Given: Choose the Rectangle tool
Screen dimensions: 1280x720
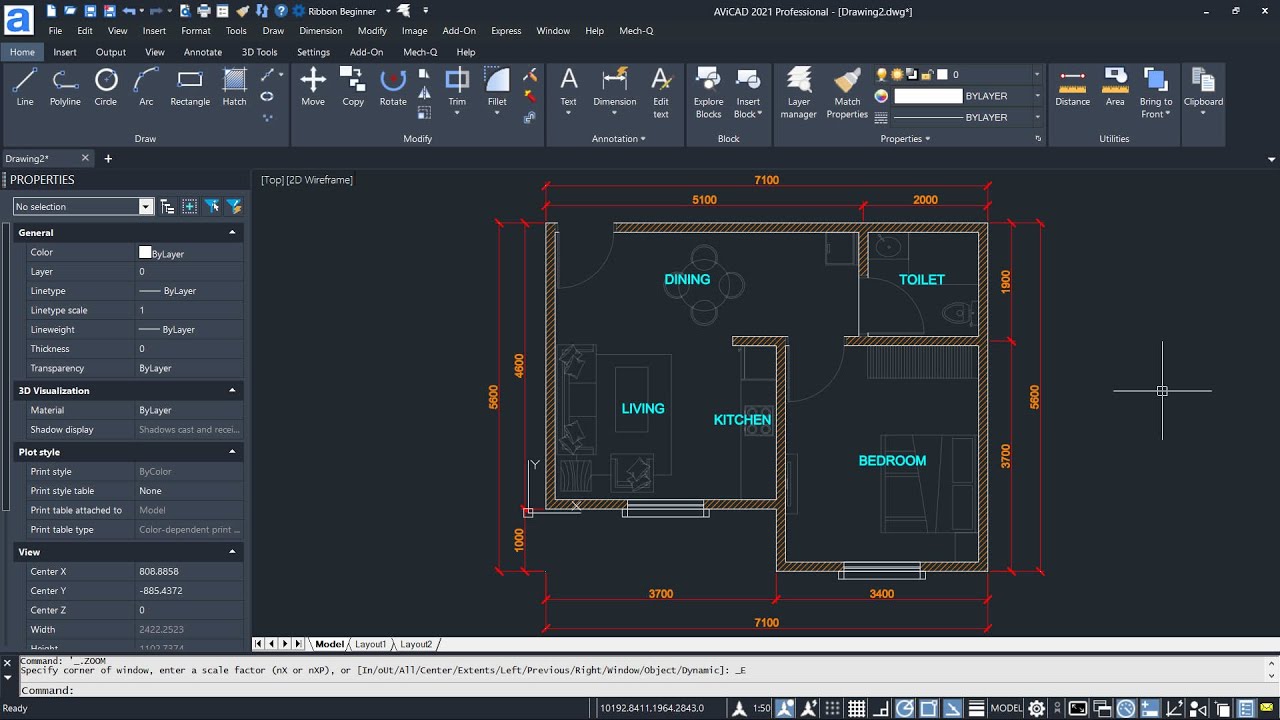Looking at the screenshot, I should pyautogui.click(x=190, y=87).
